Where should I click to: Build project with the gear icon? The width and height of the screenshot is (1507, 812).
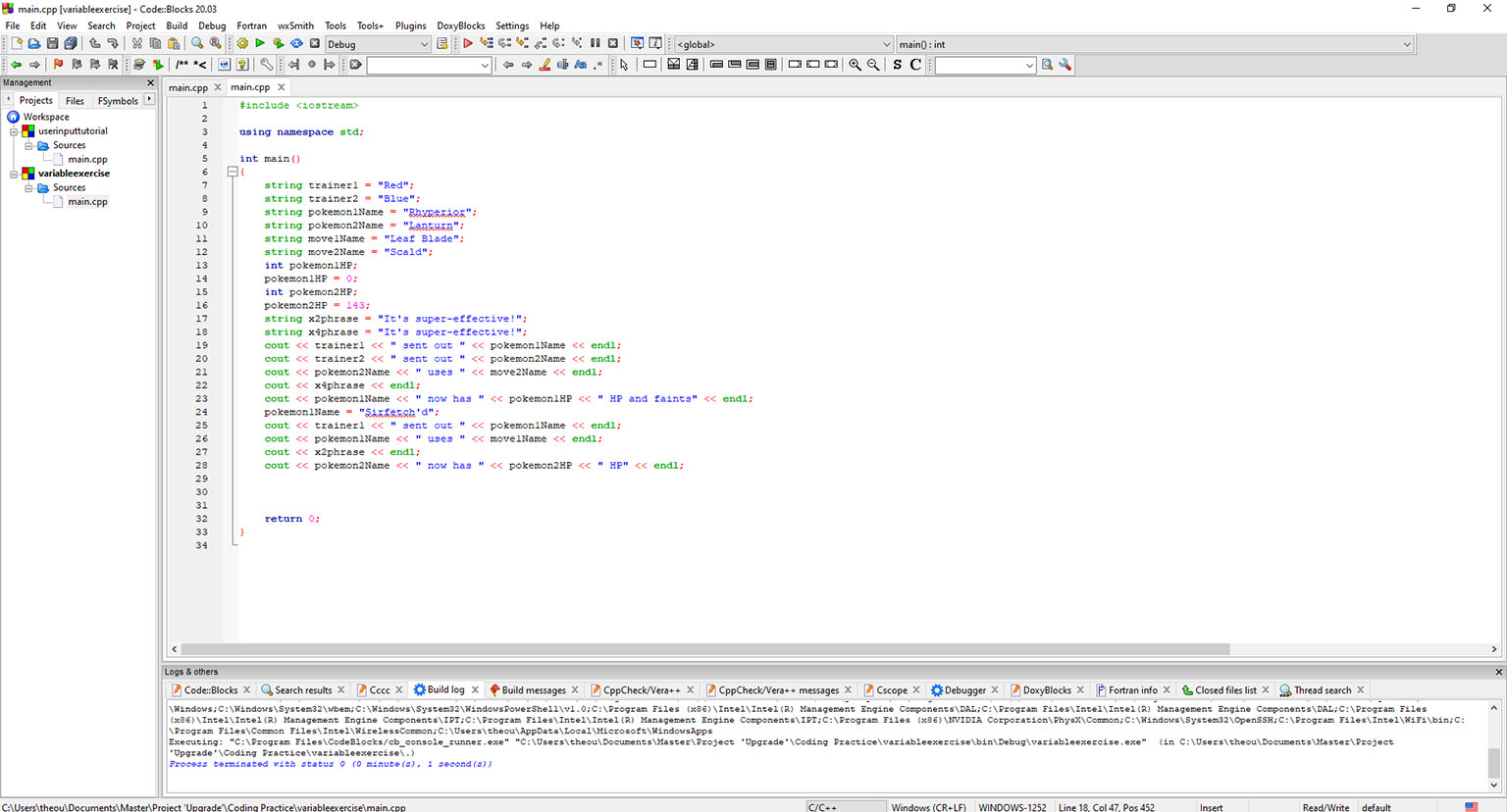(242, 44)
